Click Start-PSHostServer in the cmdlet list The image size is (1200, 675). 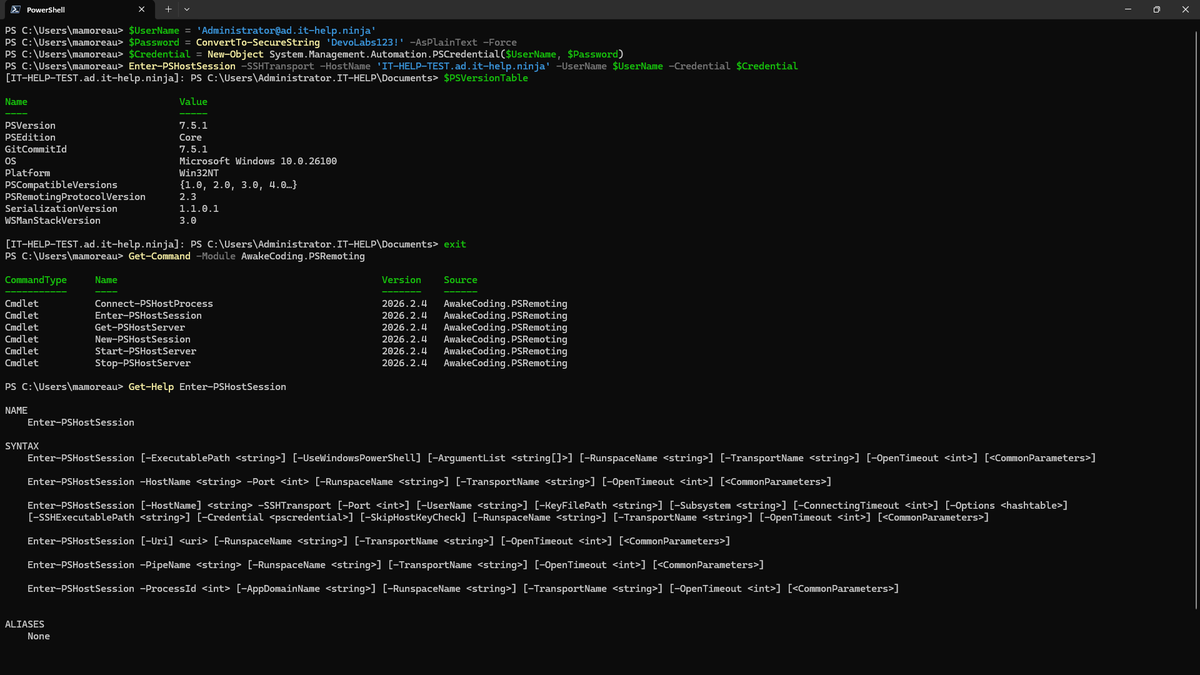pyautogui.click(x=145, y=352)
